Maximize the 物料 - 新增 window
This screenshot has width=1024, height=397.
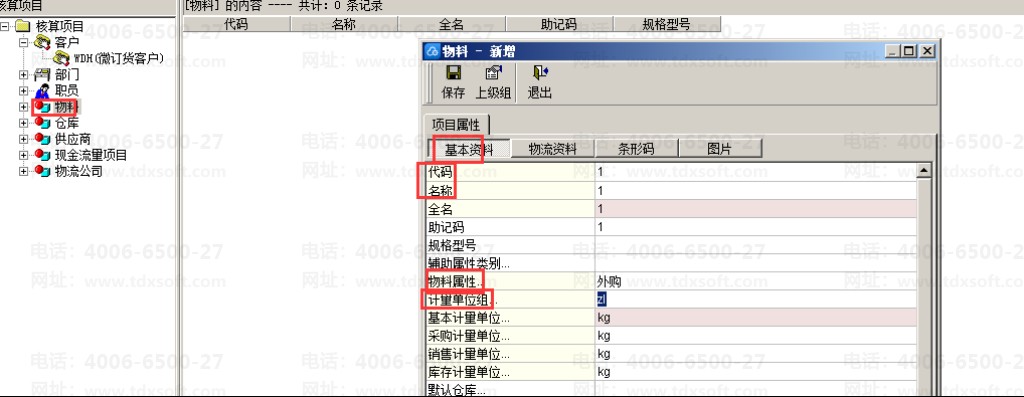click(x=909, y=51)
